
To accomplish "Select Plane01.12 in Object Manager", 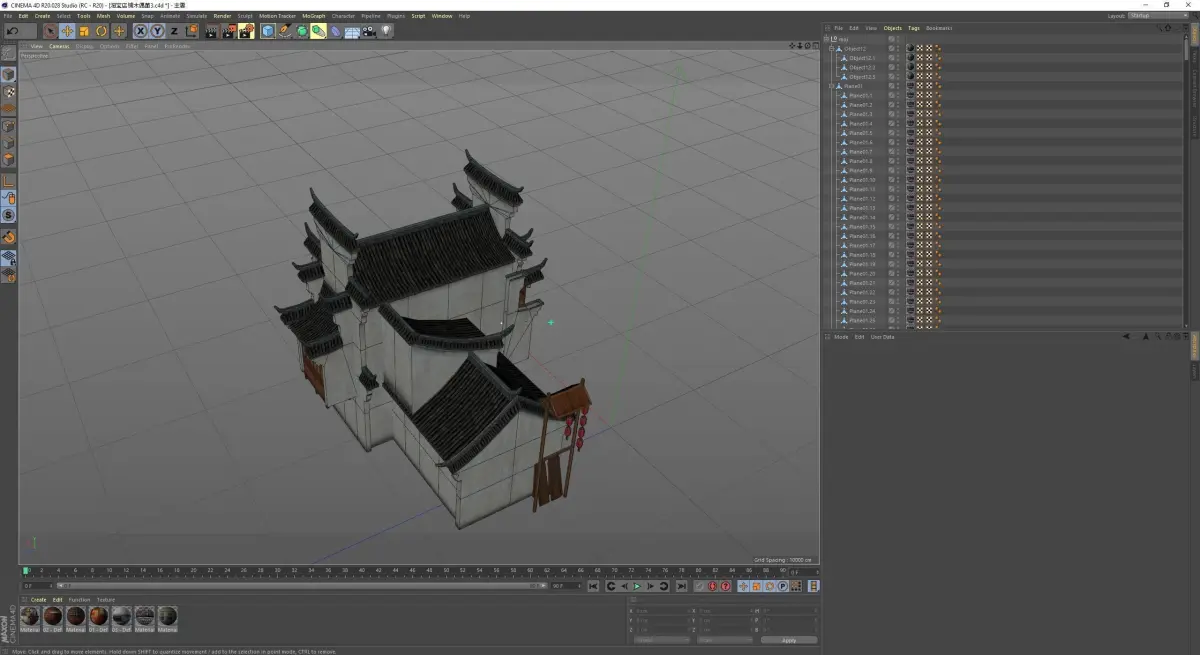I will 861,199.
